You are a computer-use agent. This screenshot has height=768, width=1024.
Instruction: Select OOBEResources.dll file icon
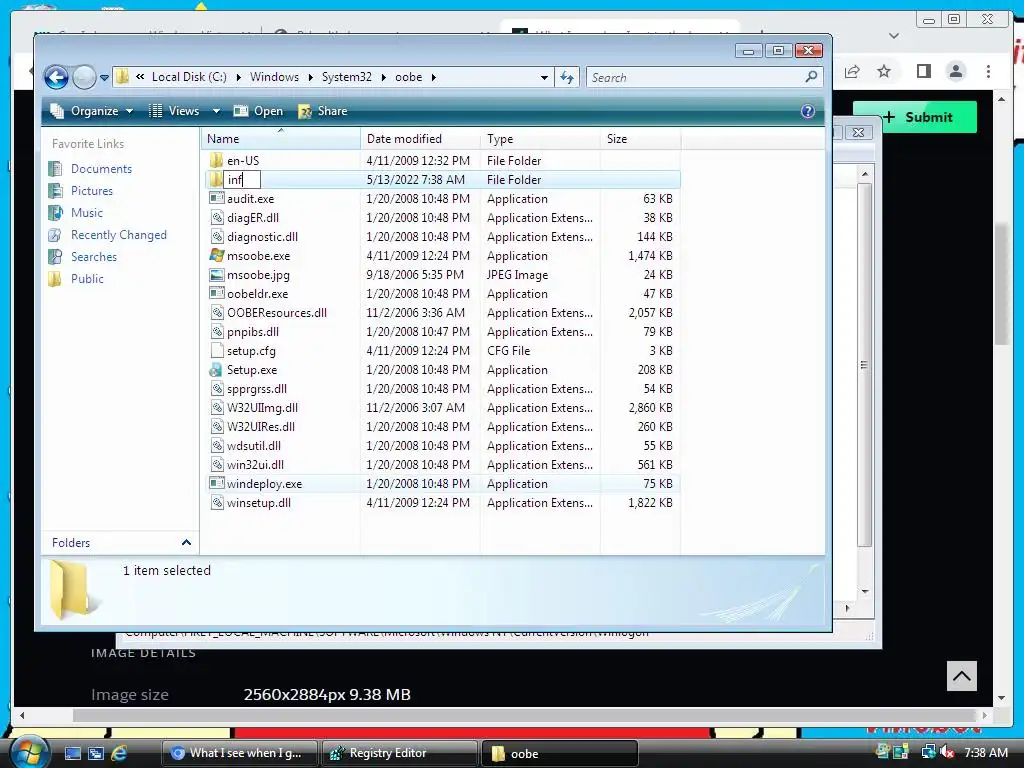216,312
